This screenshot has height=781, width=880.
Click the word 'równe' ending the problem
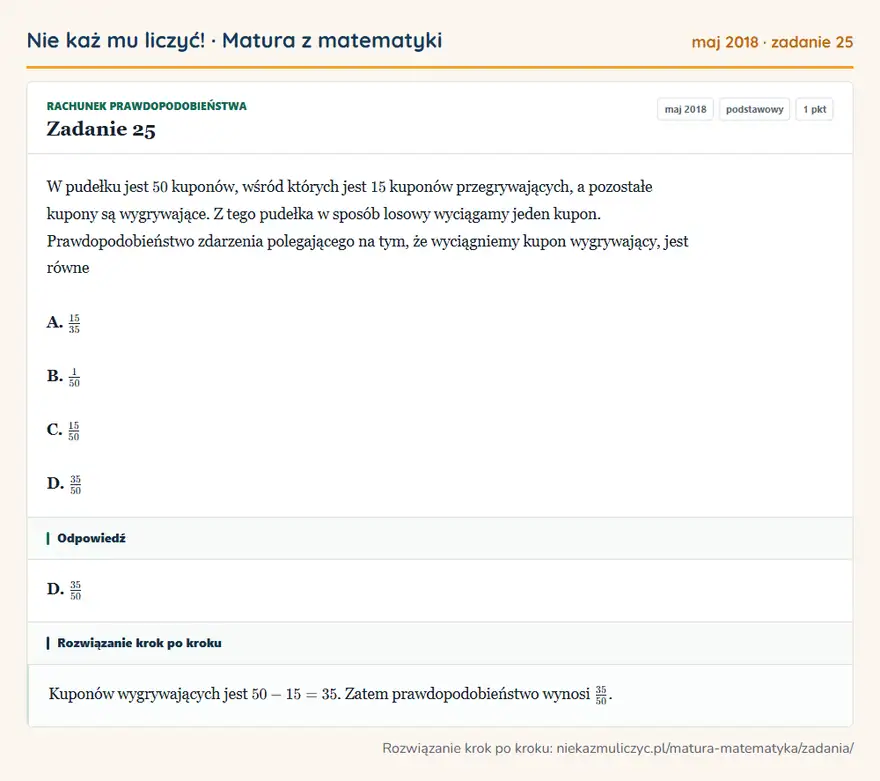coord(68,268)
